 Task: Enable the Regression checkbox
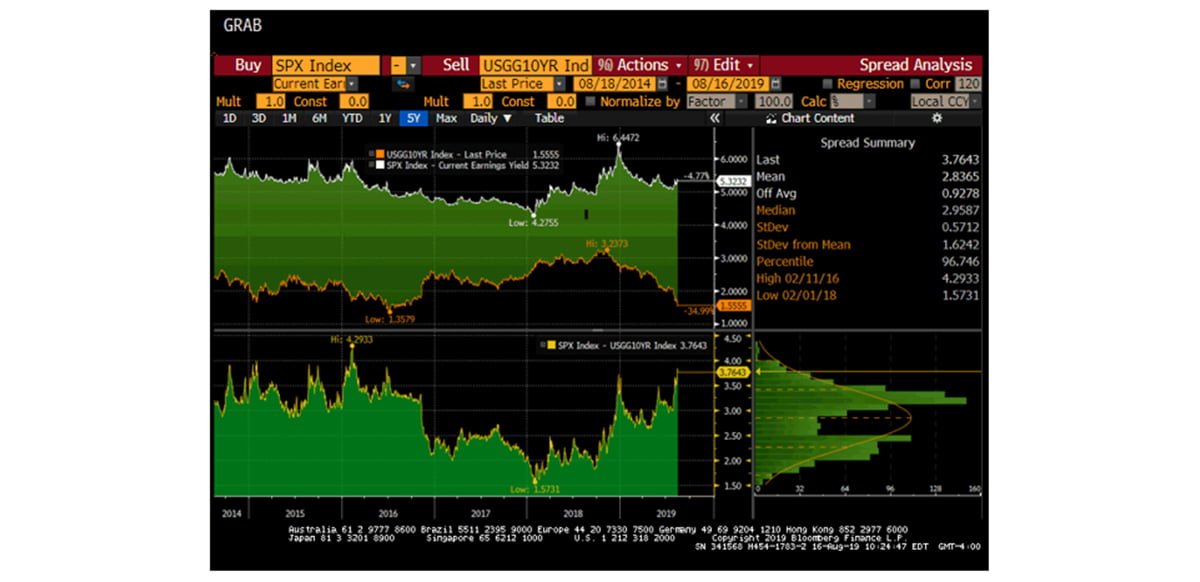coord(827,85)
